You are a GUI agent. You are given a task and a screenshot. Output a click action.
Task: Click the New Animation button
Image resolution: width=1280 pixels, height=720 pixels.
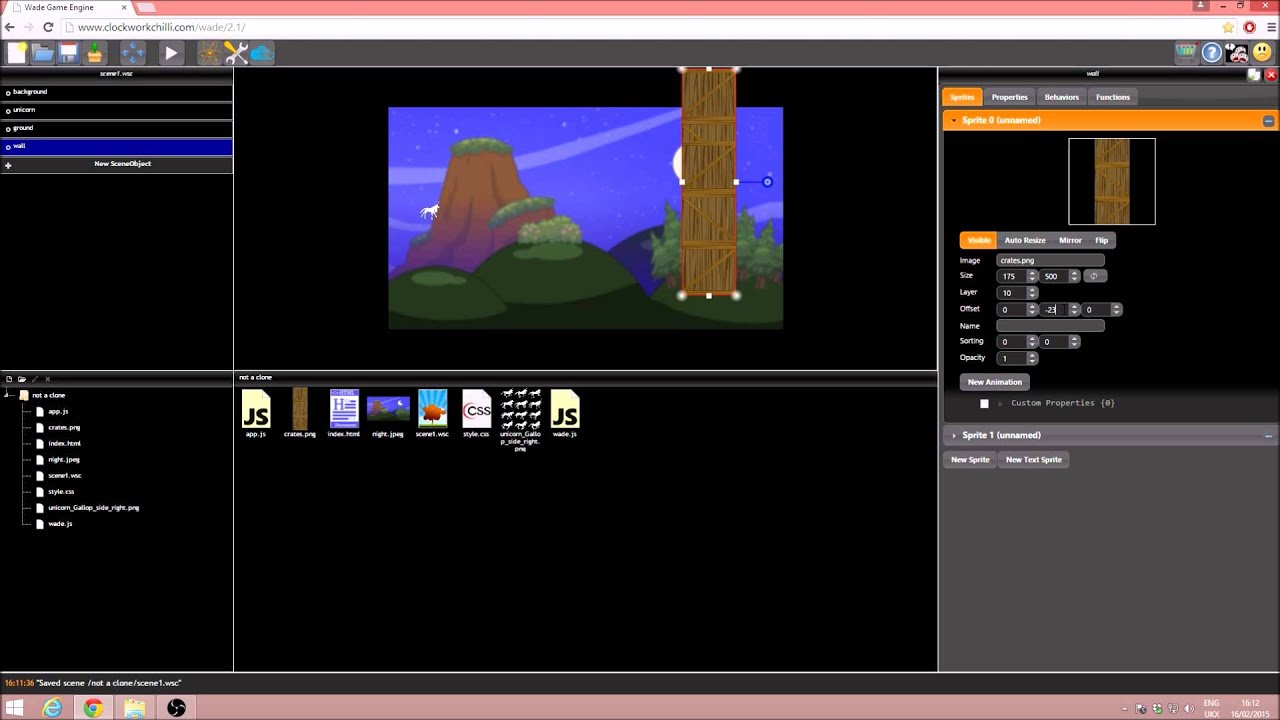coord(995,382)
